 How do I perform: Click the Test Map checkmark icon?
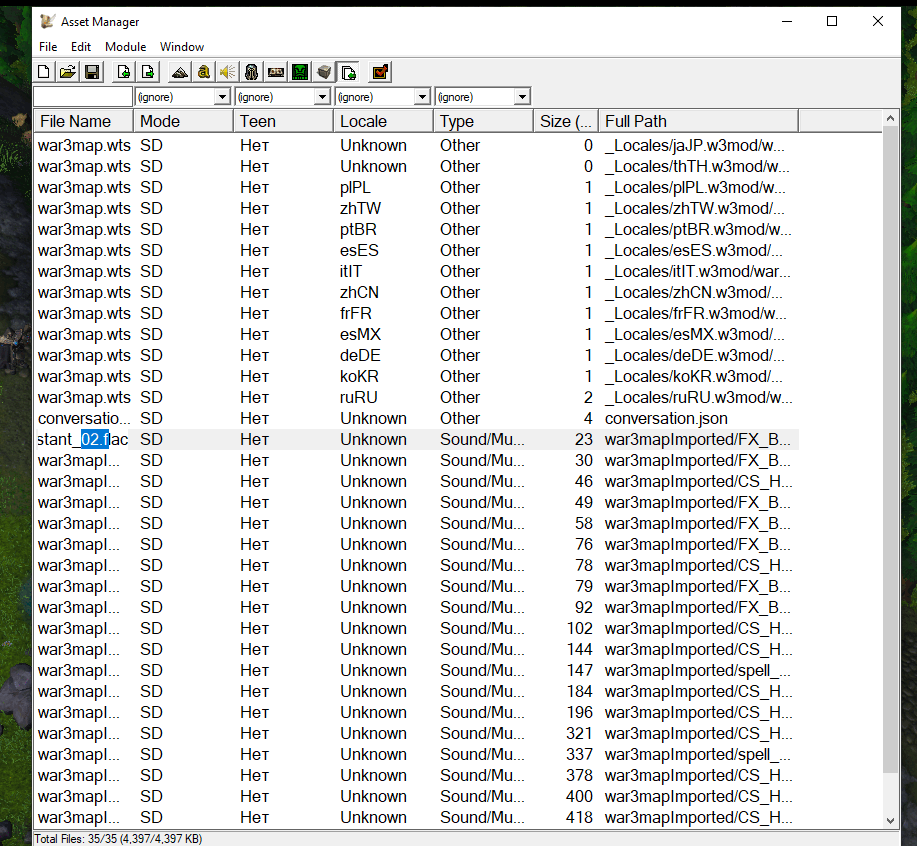point(380,72)
